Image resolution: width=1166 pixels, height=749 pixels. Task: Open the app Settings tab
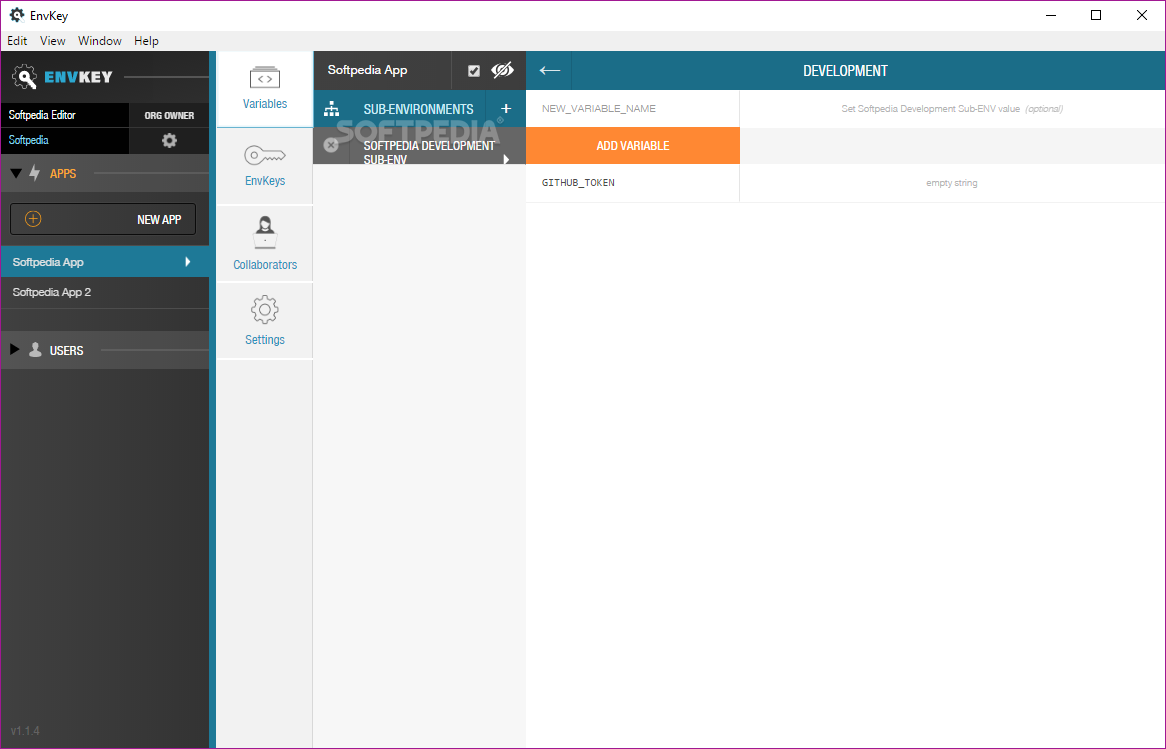click(265, 321)
